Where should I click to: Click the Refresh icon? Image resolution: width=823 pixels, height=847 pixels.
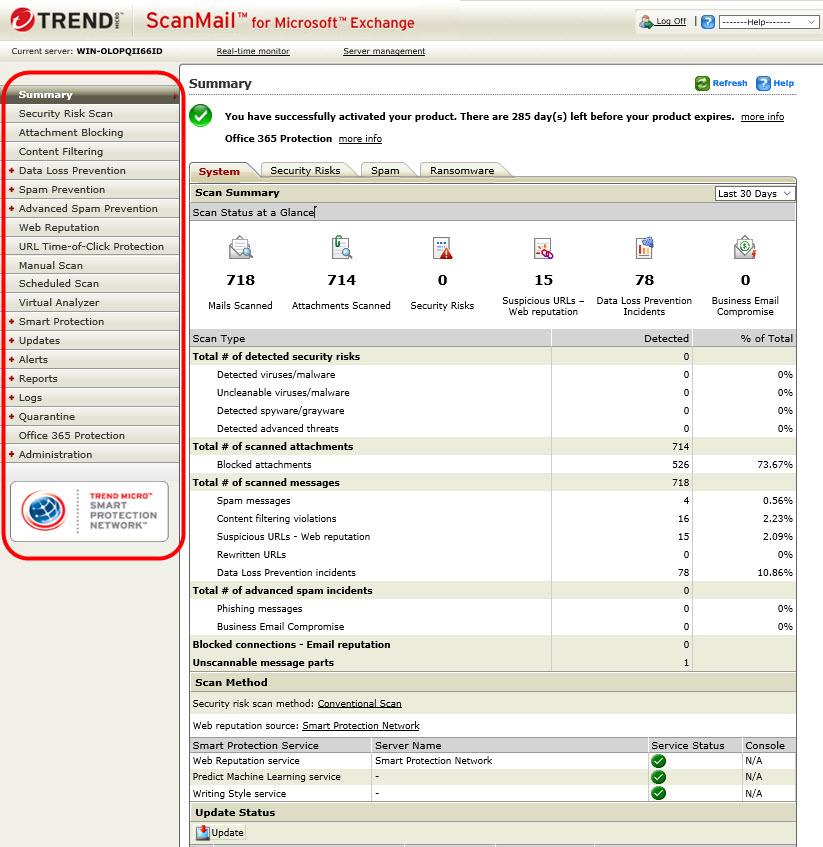[703, 84]
